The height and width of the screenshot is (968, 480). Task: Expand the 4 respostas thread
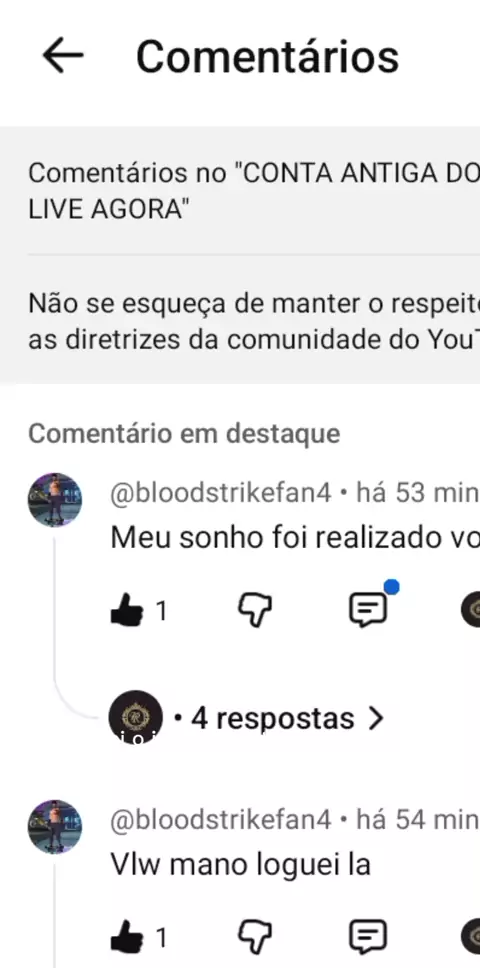coord(279,719)
